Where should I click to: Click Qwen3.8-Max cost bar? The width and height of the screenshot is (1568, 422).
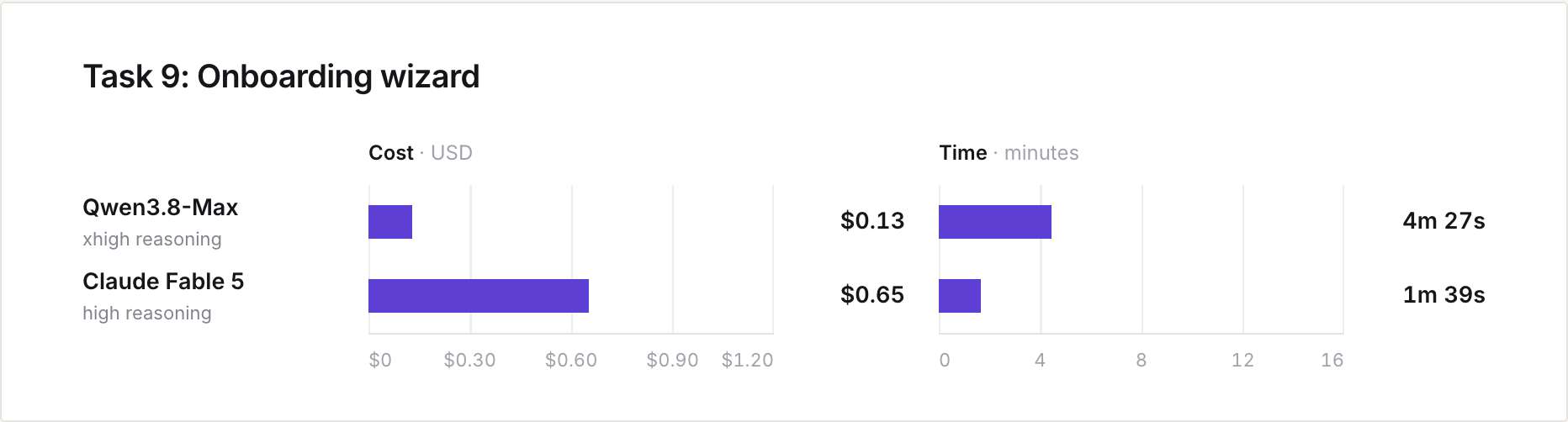(x=390, y=222)
